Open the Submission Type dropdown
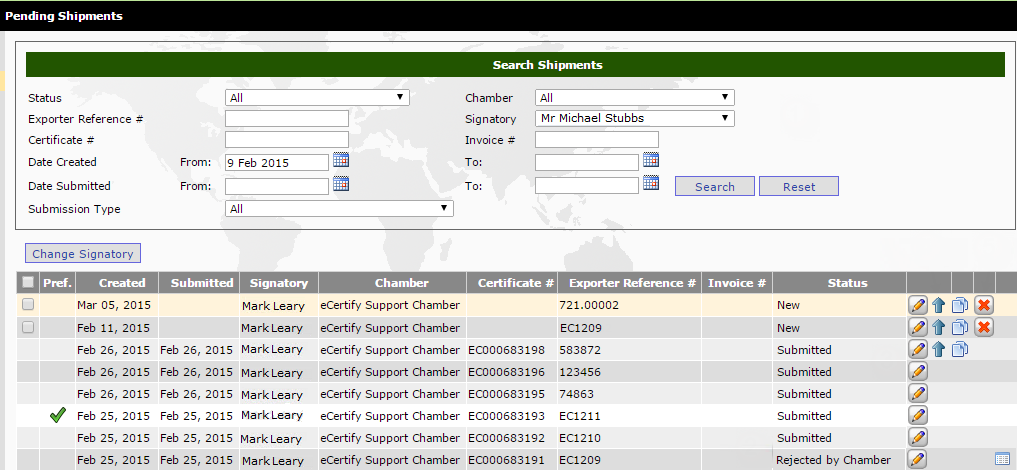Screen dimensions: 1017x470 point(339,209)
